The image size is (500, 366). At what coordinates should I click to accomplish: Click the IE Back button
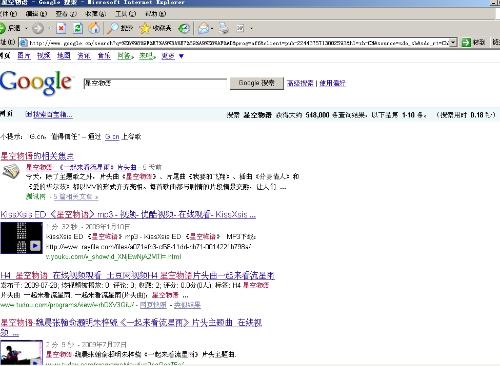pos(11,28)
